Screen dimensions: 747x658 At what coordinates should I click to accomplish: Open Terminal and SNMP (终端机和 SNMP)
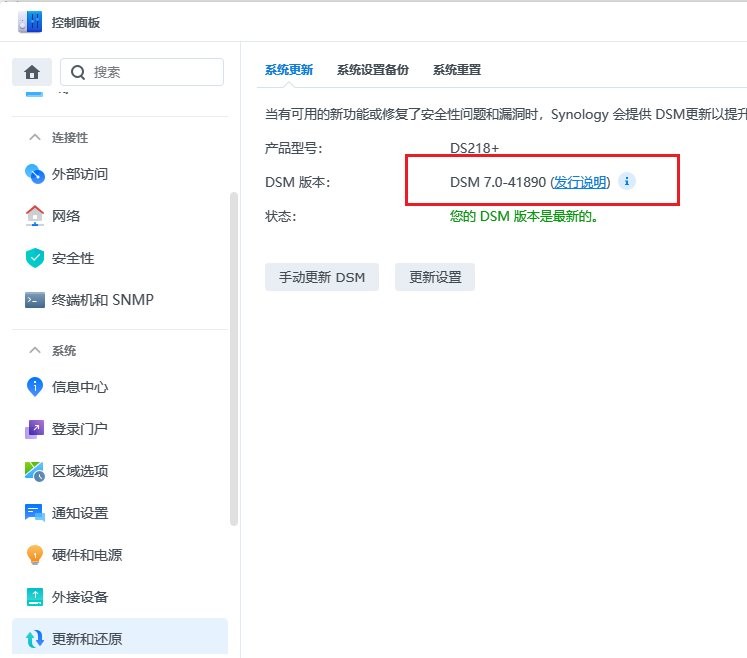[102, 300]
